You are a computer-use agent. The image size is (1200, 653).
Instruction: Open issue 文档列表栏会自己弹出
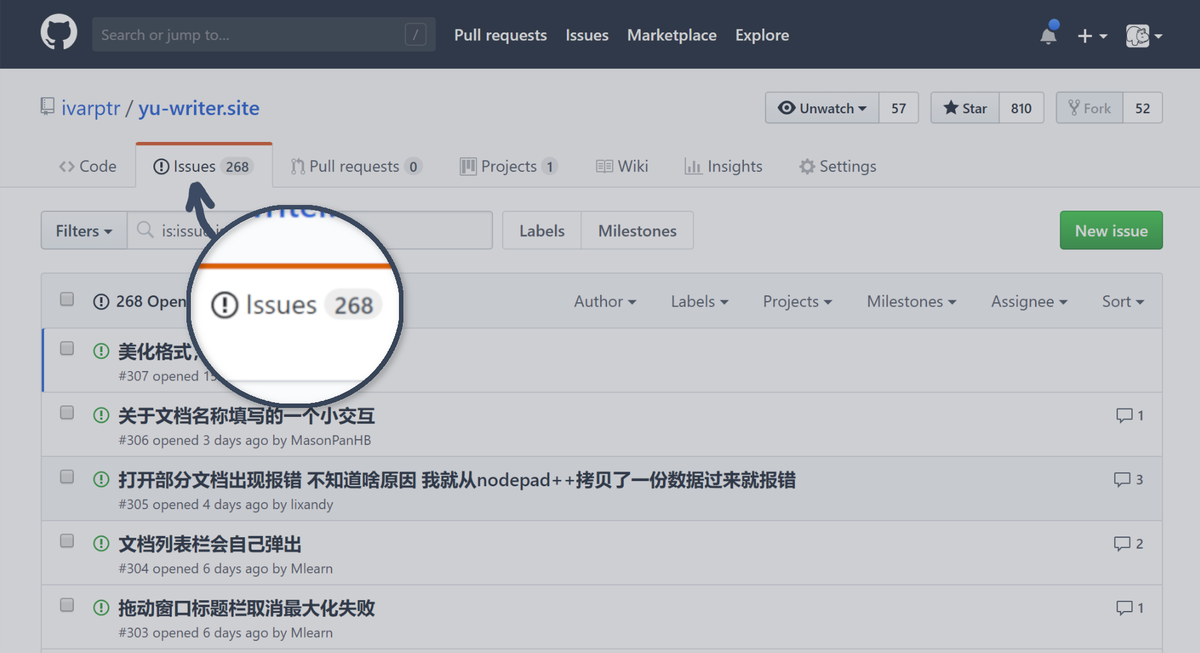(x=210, y=544)
